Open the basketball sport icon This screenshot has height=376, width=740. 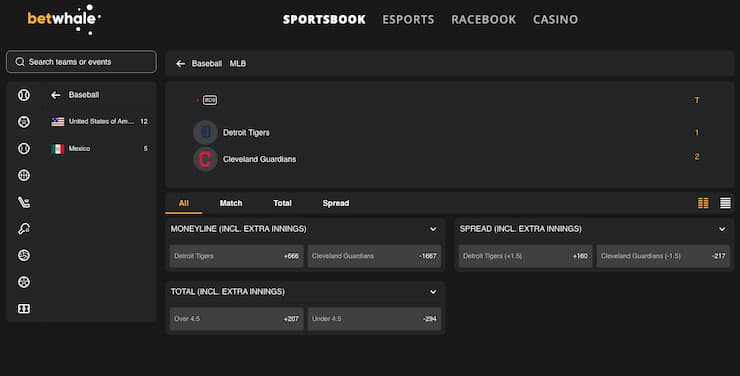pyautogui.click(x=24, y=175)
